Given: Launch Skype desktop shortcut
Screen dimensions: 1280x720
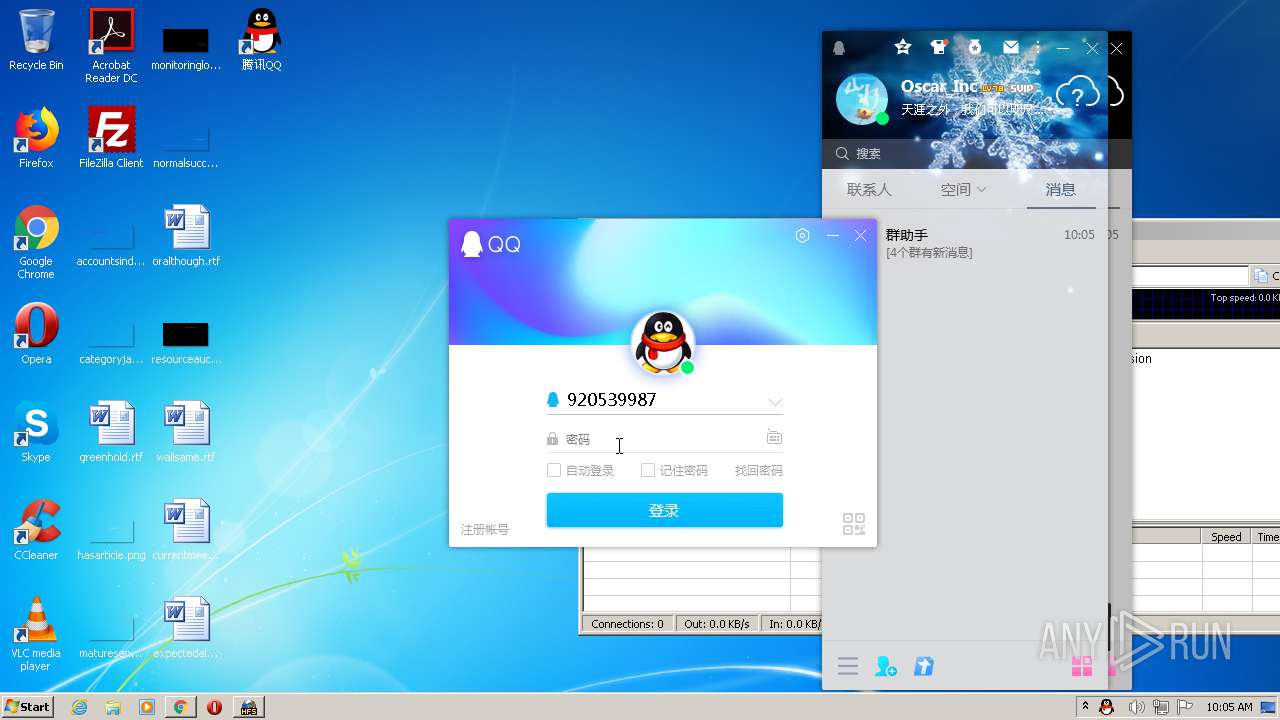Looking at the screenshot, I should point(36,432).
